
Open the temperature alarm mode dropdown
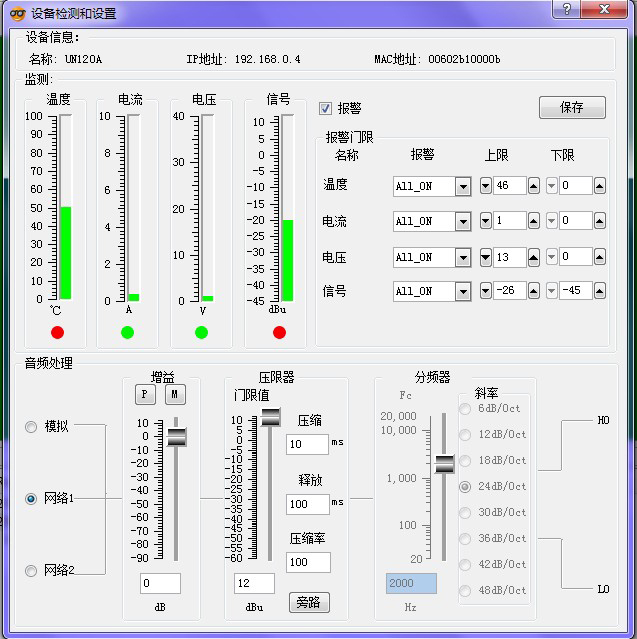click(x=462, y=186)
